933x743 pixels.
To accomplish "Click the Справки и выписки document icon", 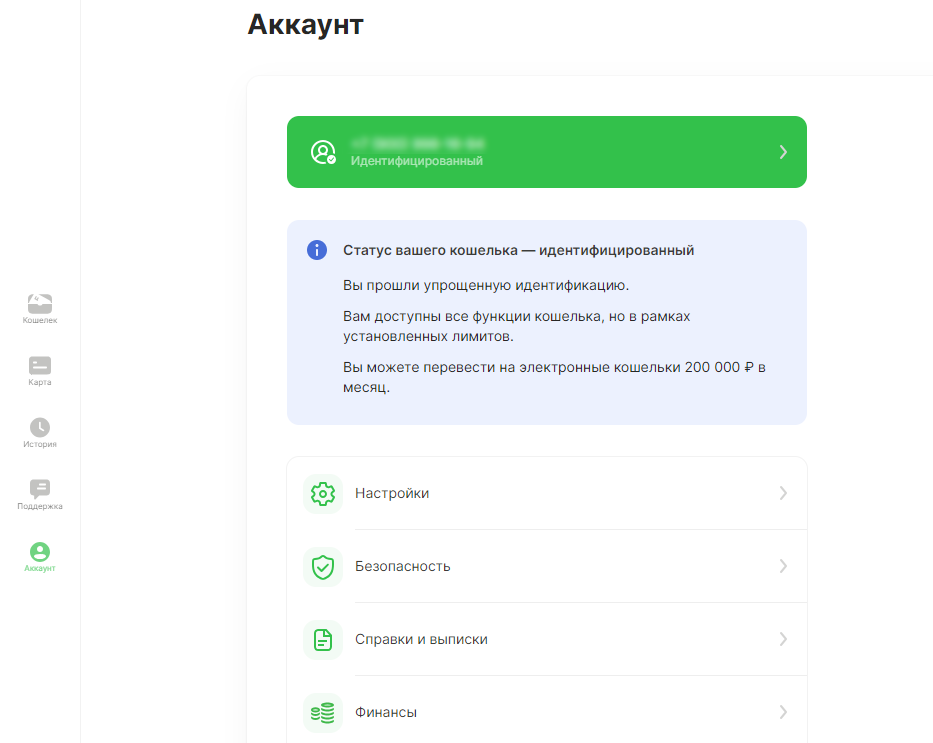I will point(323,640).
